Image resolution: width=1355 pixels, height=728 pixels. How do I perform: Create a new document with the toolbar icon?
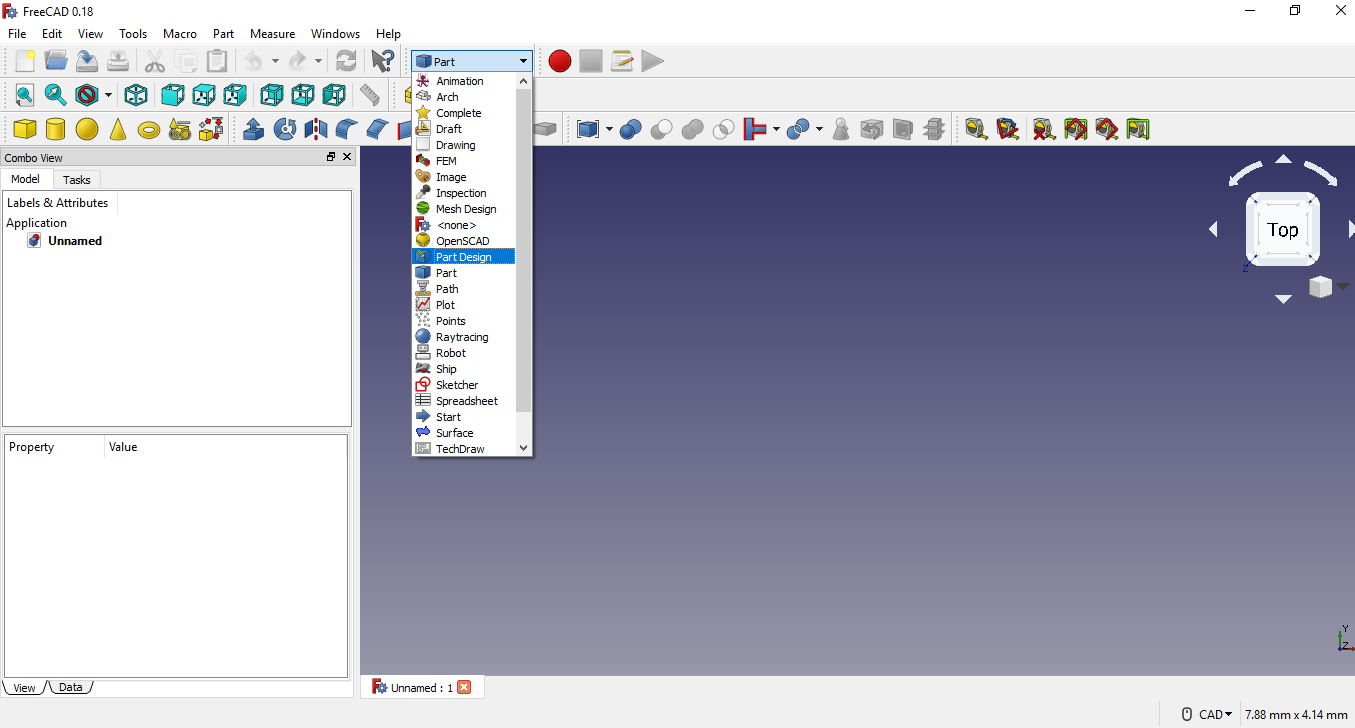click(25, 61)
